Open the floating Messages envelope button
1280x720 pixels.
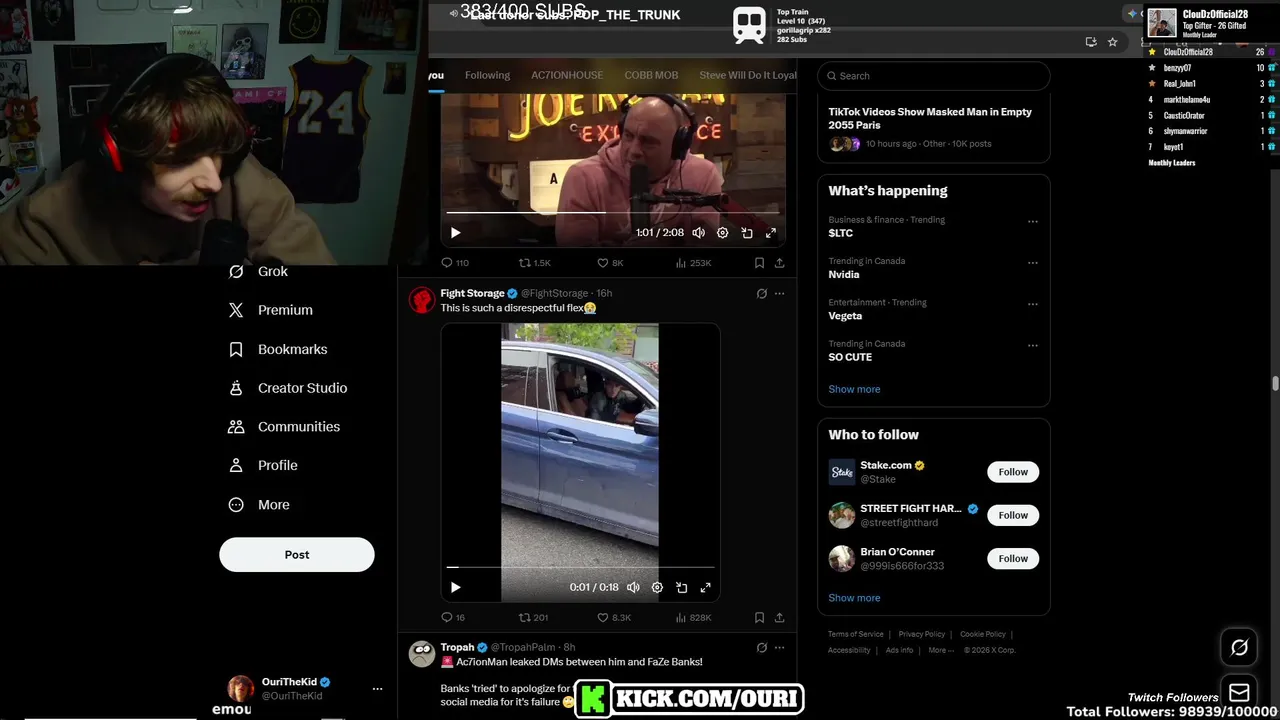tap(1239, 692)
